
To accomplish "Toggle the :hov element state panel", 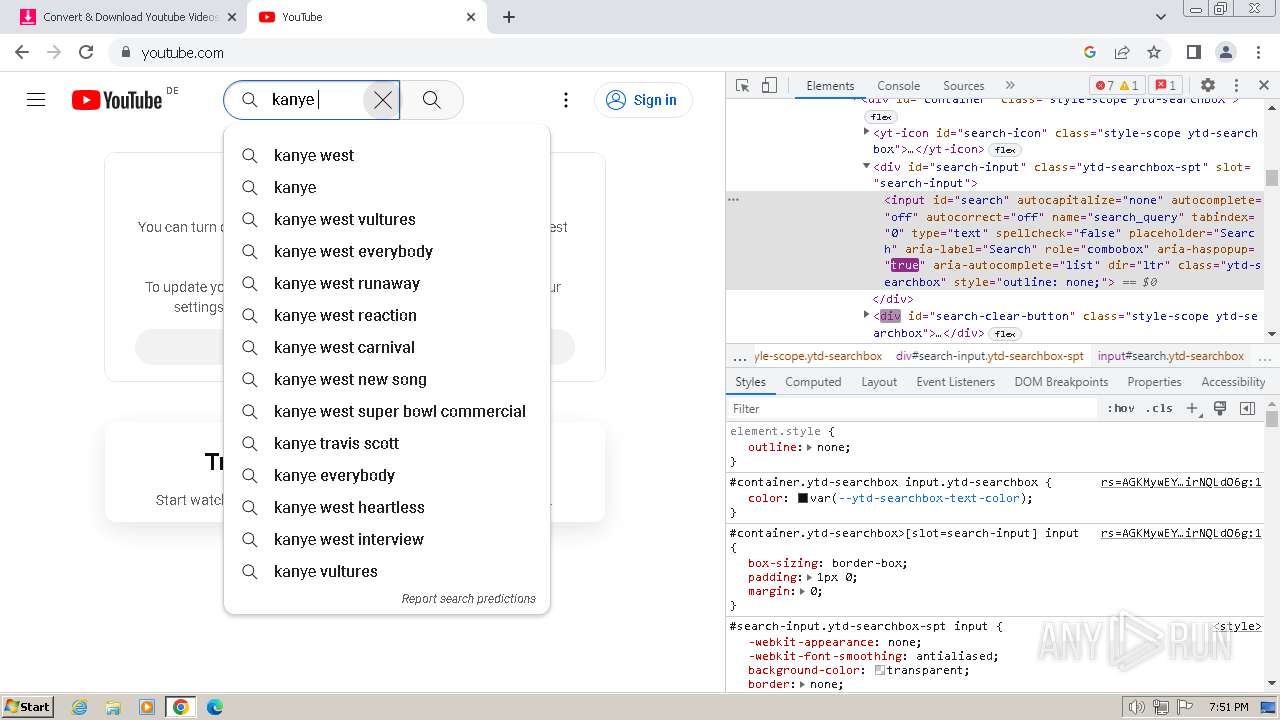I will click(x=1120, y=408).
